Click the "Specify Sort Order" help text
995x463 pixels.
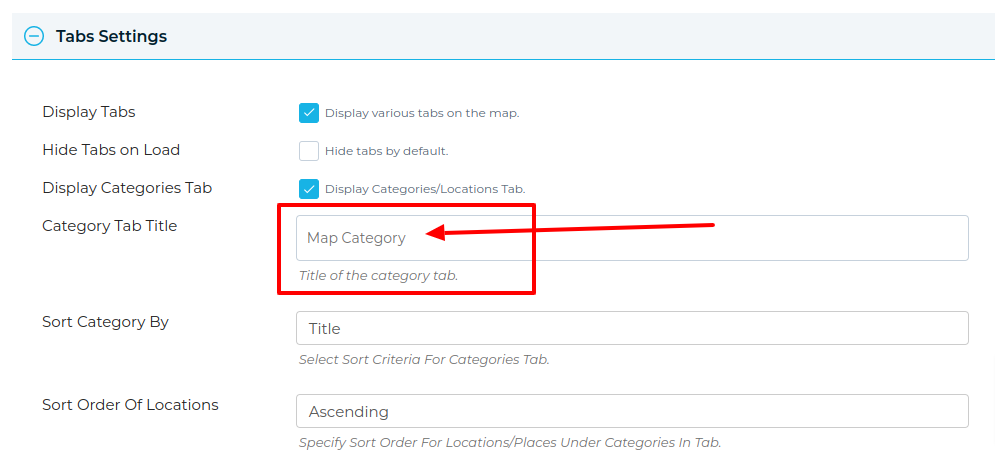[509, 442]
